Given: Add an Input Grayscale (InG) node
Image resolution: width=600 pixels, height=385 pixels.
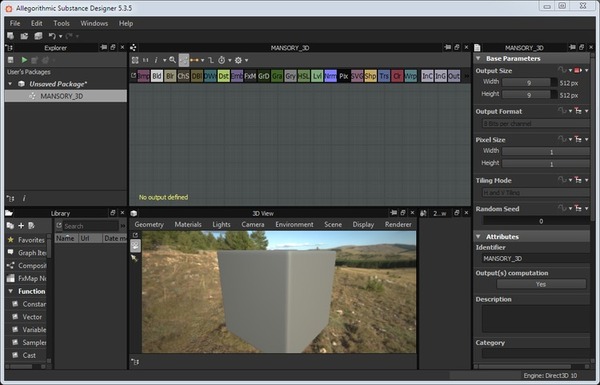Looking at the screenshot, I should pos(440,76).
